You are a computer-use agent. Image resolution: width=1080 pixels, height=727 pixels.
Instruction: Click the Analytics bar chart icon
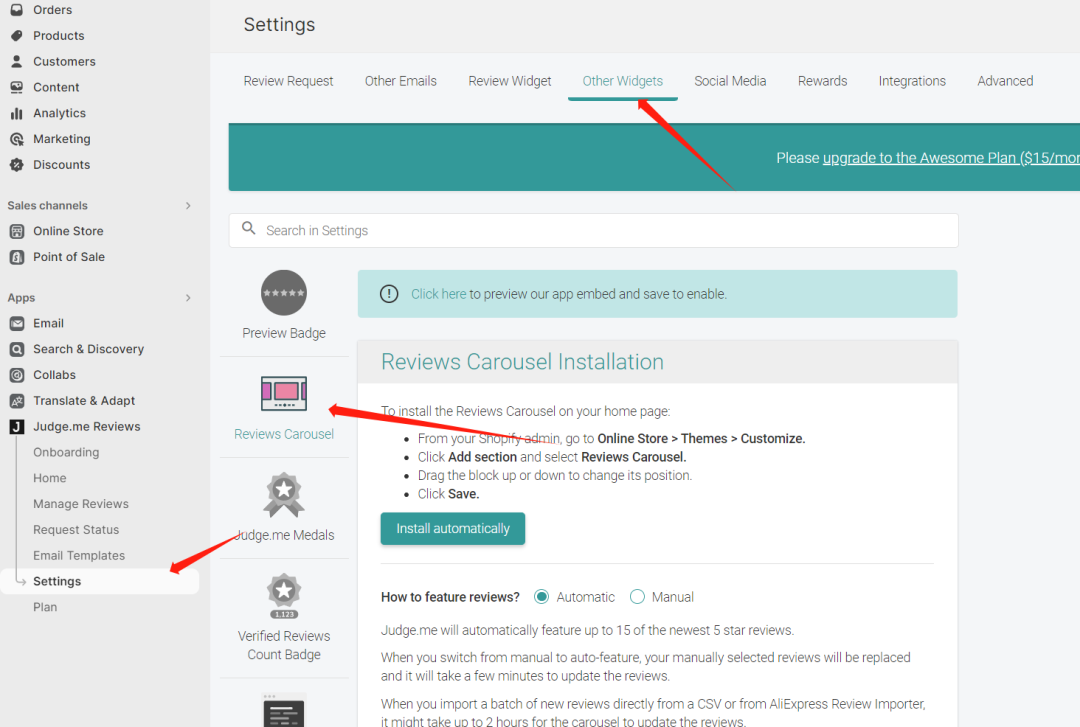point(17,113)
